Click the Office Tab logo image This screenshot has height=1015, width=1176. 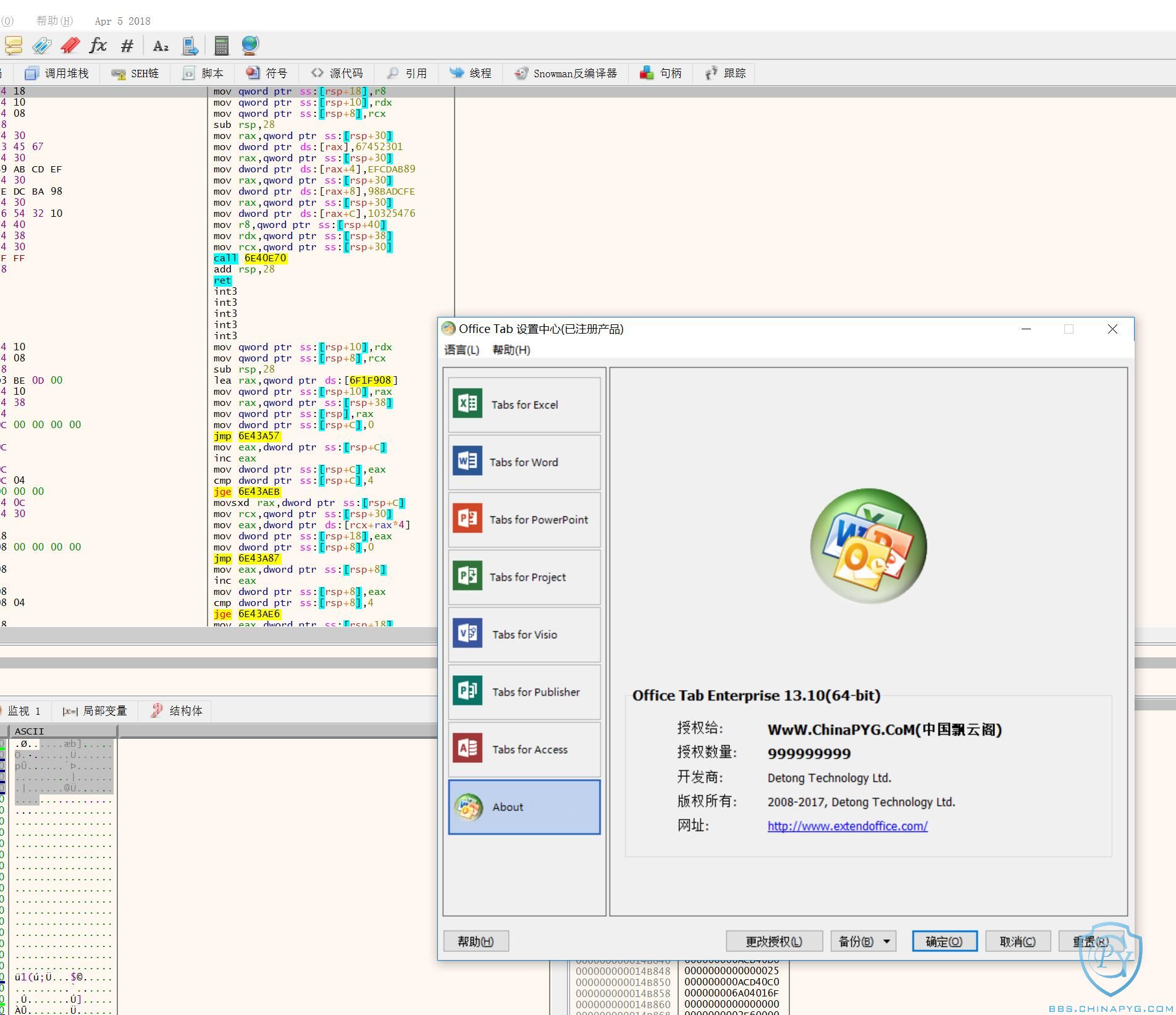[x=868, y=546]
